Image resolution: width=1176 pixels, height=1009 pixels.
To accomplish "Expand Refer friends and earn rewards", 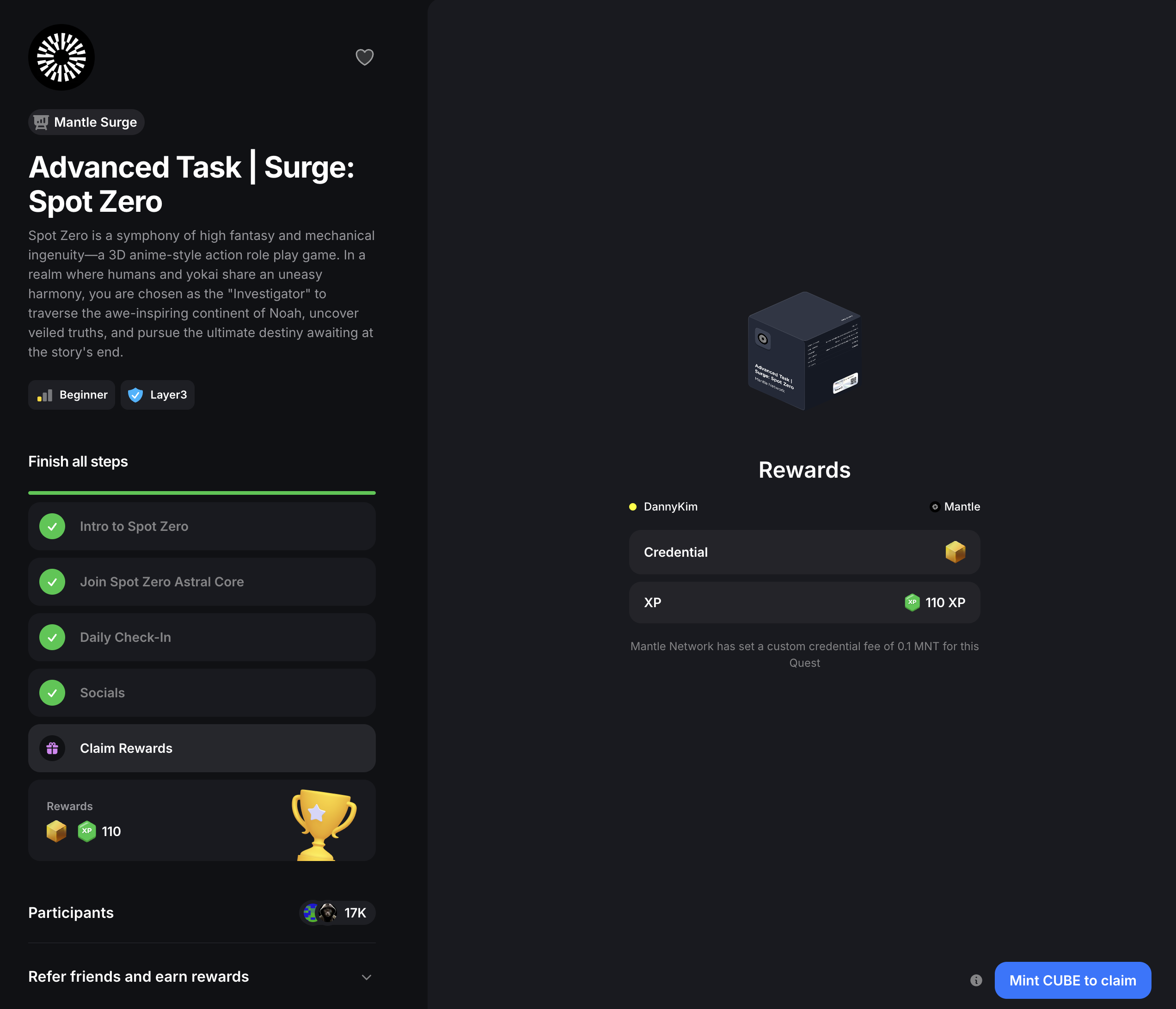I will [x=366, y=977].
